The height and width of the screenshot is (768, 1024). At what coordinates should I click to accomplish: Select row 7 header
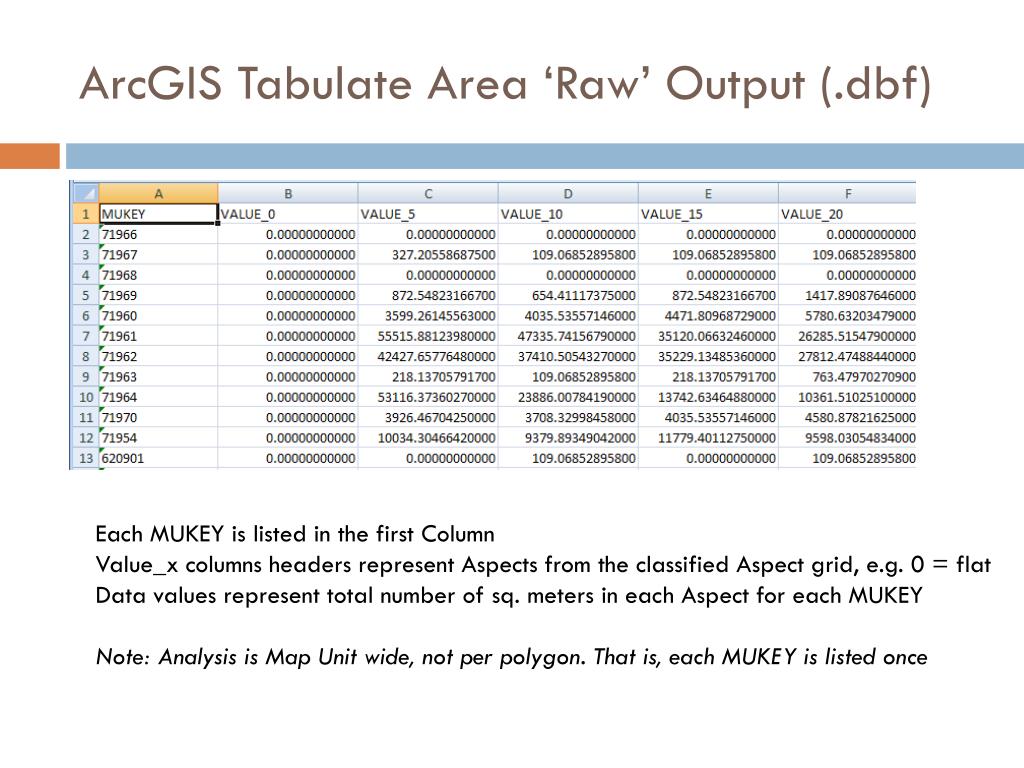point(85,336)
